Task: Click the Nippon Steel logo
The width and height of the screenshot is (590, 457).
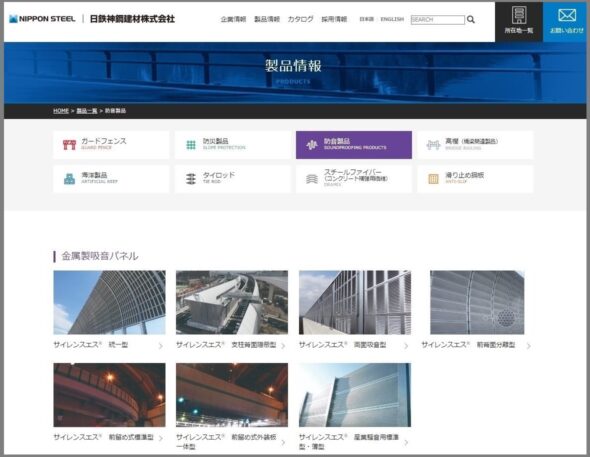Action: pyautogui.click(x=42, y=19)
